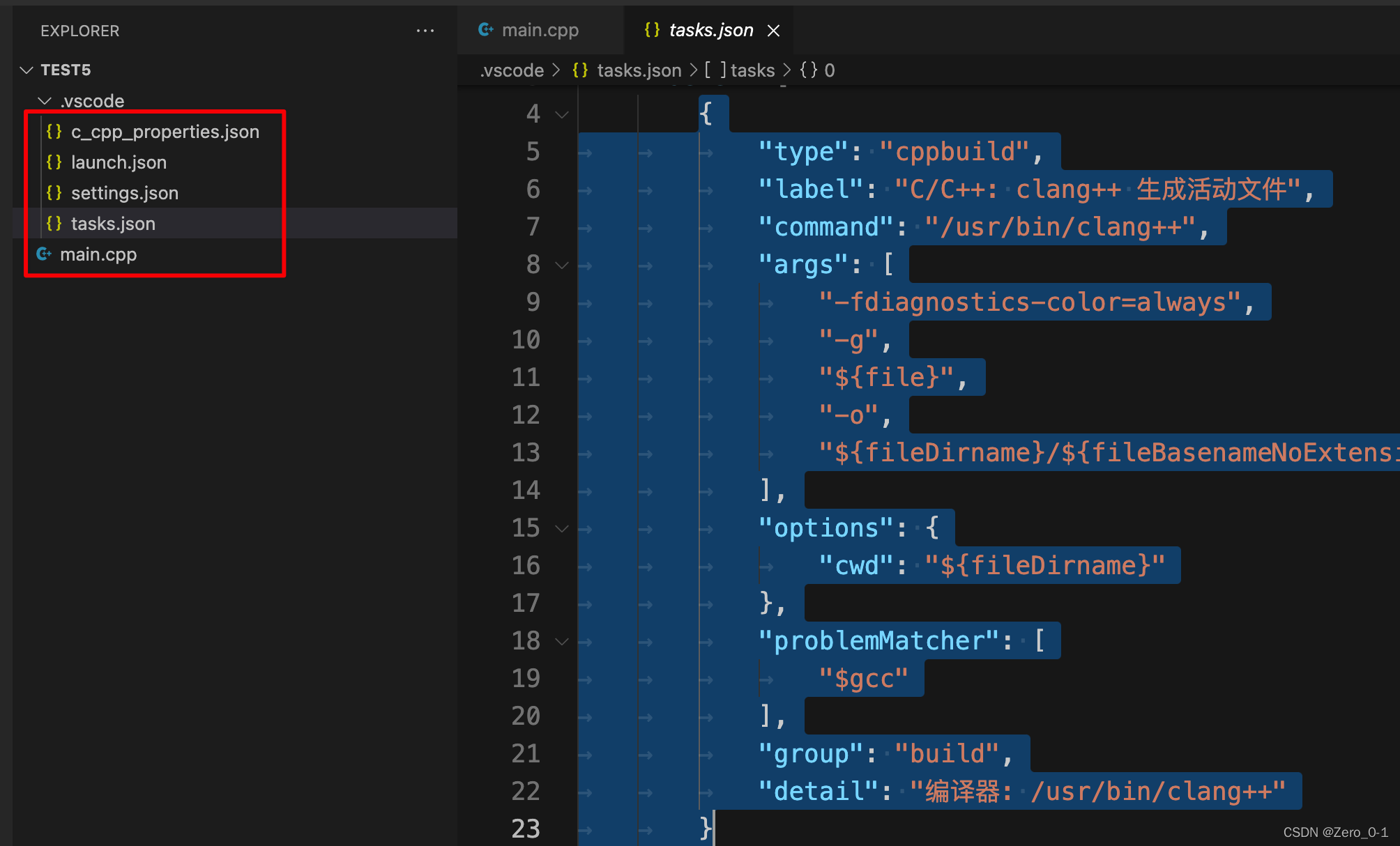Fold the task object at line 4

562,114
